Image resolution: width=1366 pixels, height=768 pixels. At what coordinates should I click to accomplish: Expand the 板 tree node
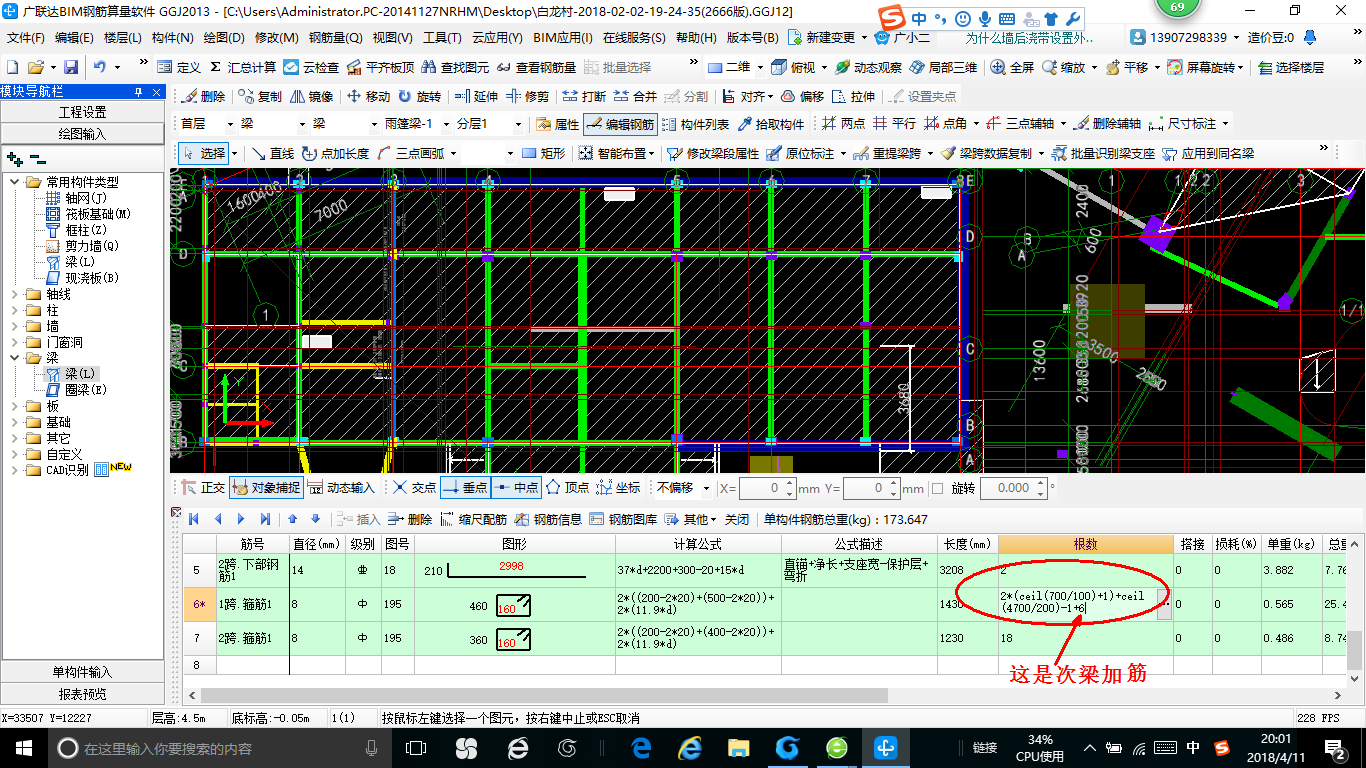(x=15, y=406)
